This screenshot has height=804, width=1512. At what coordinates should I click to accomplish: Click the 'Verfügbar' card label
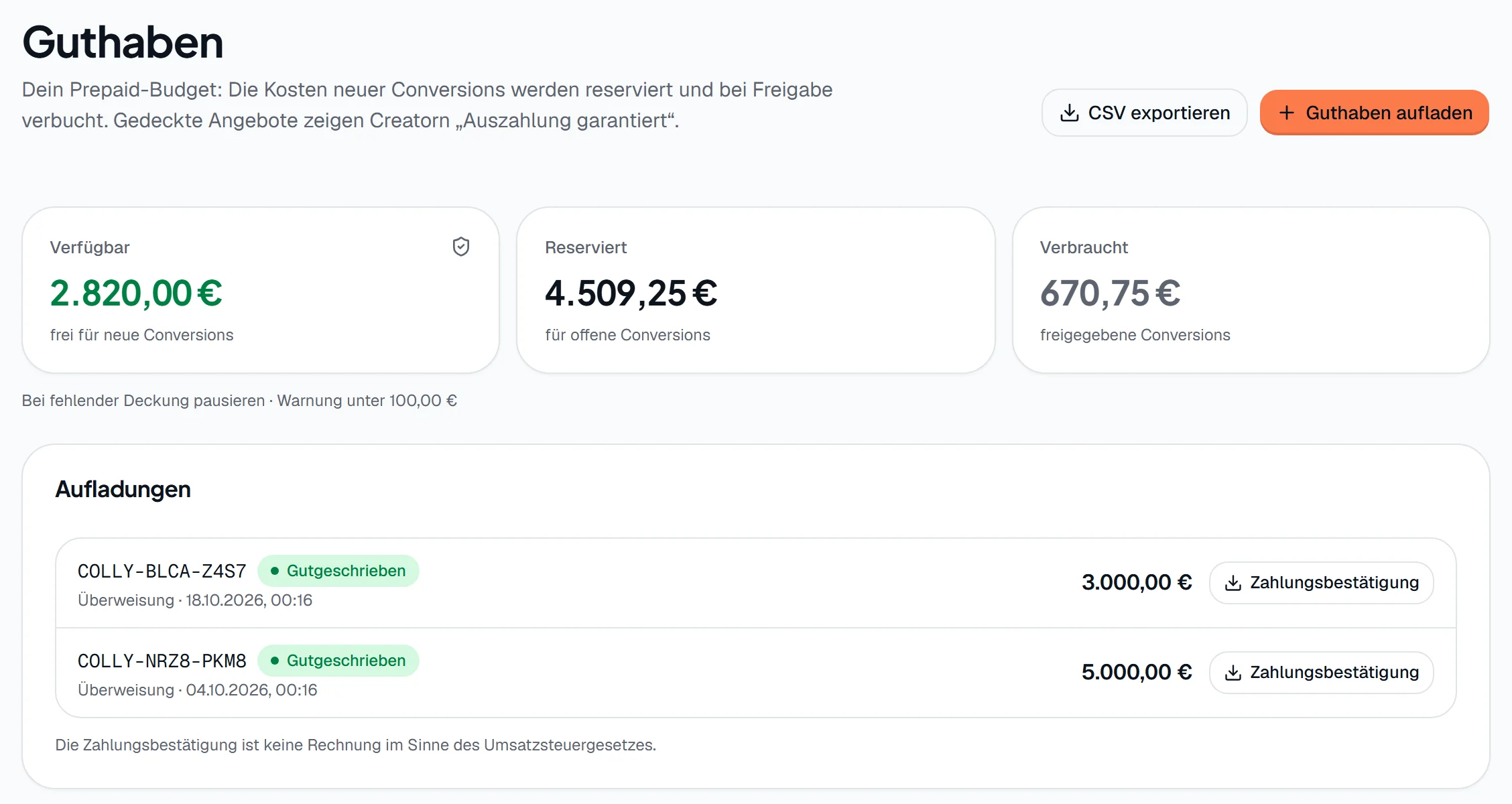tap(90, 248)
